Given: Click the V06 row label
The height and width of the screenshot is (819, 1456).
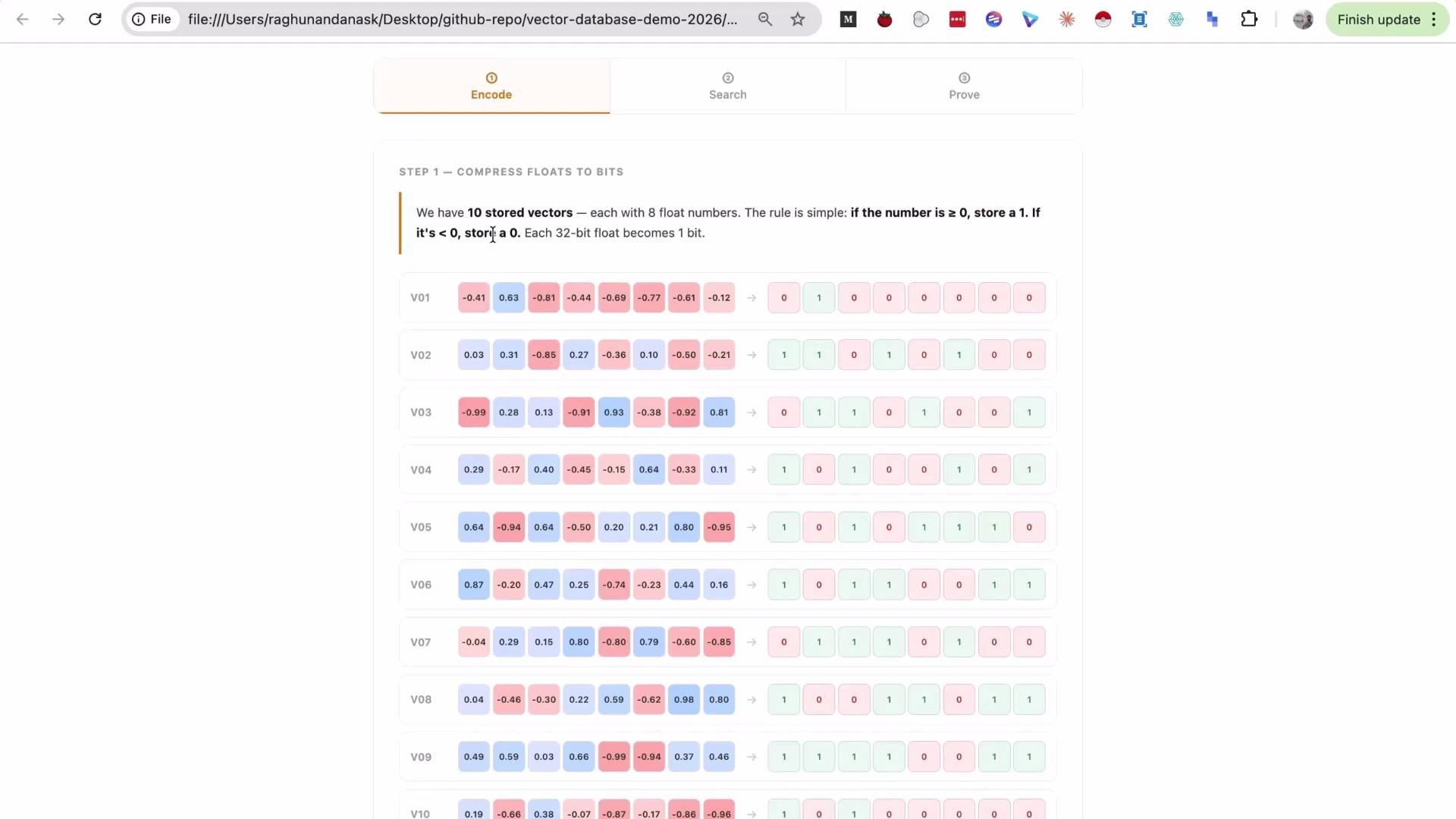Looking at the screenshot, I should tap(421, 585).
